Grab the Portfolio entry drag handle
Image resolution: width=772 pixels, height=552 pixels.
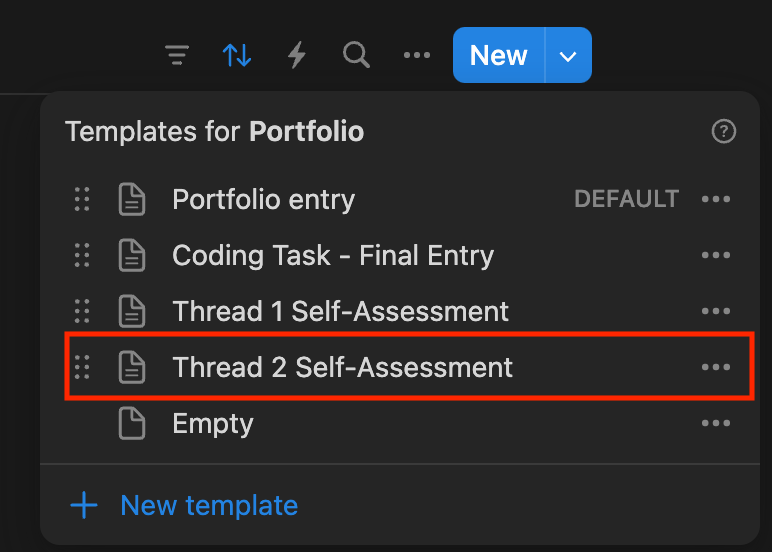[x=83, y=200]
